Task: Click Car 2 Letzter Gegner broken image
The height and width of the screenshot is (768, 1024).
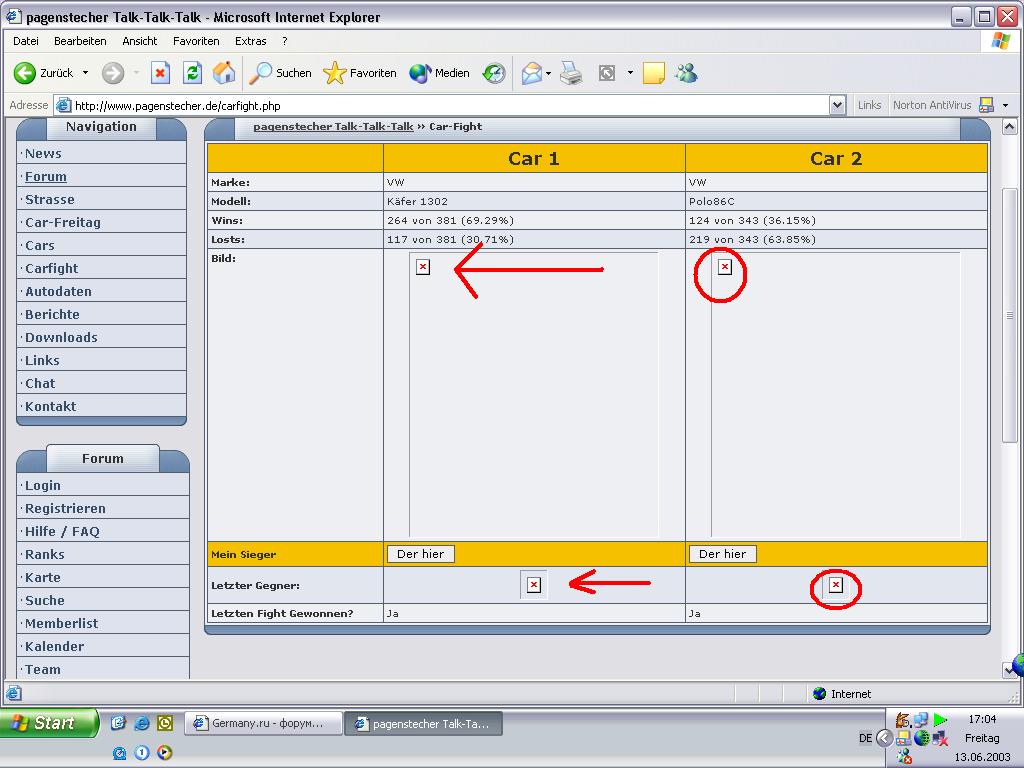Action: (836, 585)
